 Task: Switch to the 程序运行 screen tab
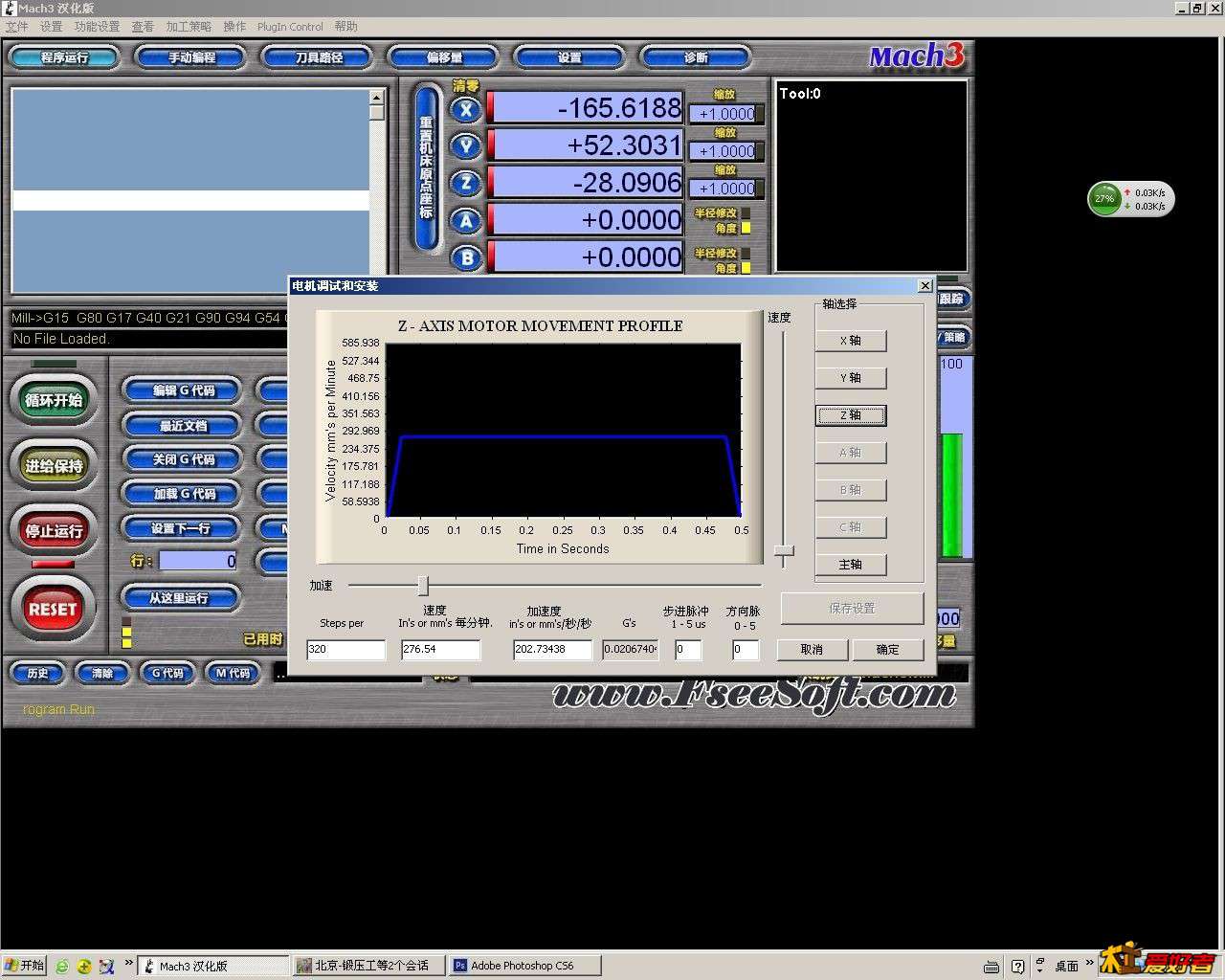(x=64, y=57)
